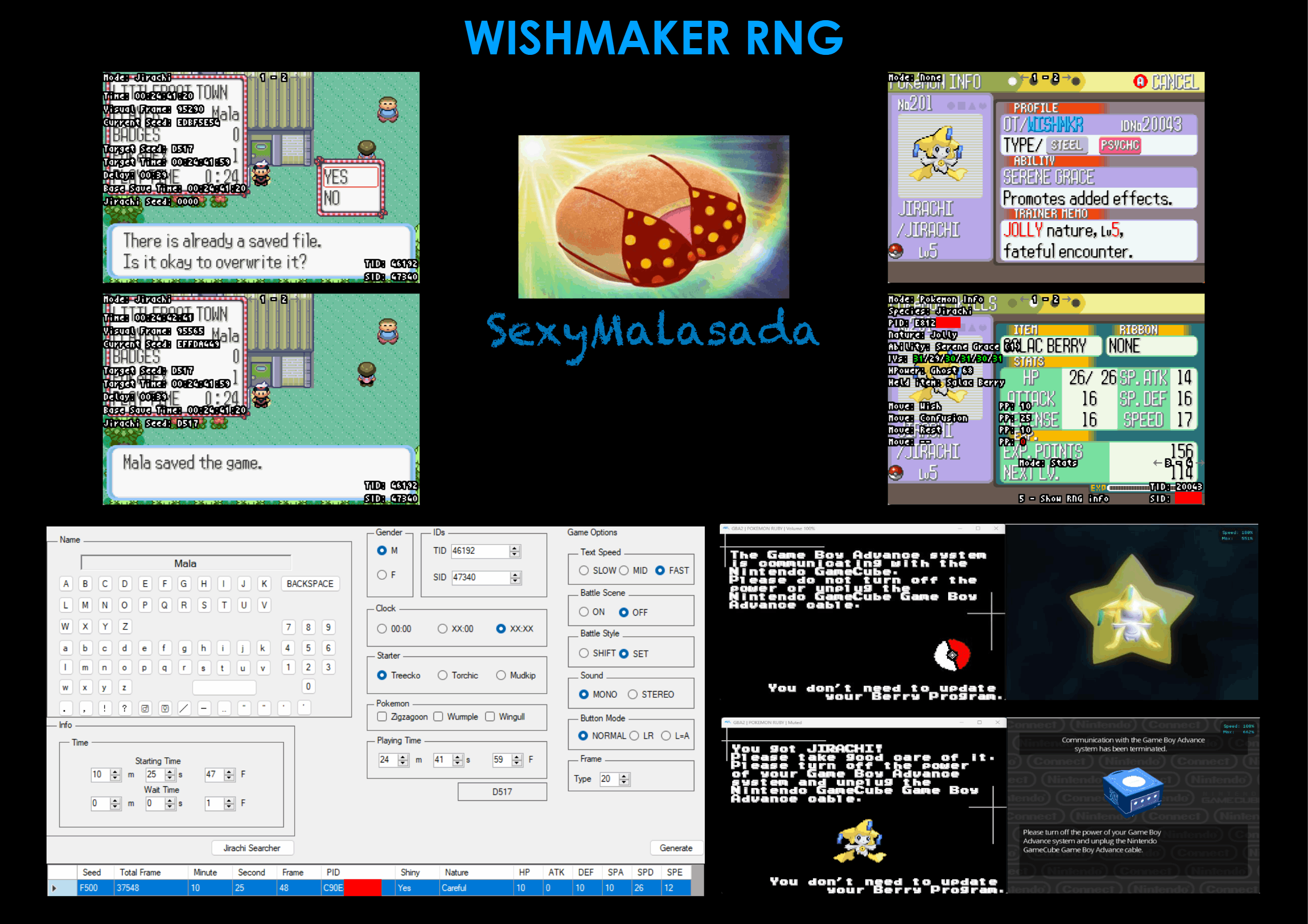1308x924 pixels.
Task: Click the red PID cell in results row
Action: click(362, 888)
